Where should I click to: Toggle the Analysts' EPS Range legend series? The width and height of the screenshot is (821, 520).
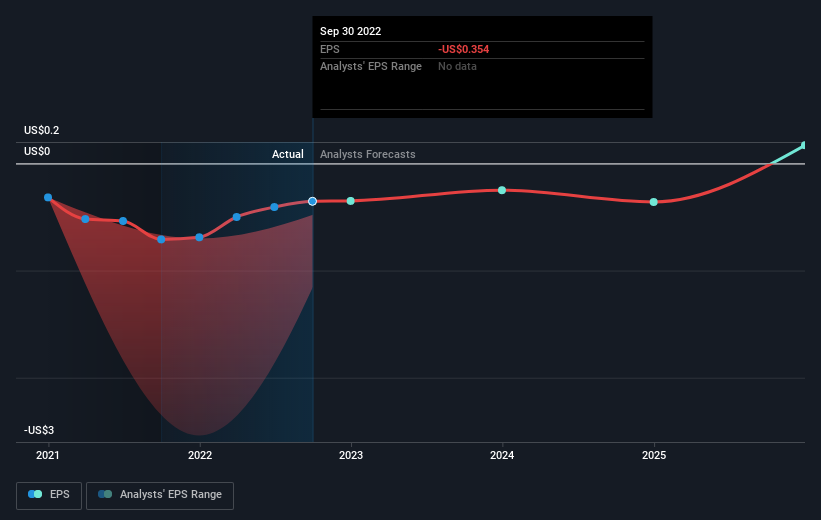point(160,495)
